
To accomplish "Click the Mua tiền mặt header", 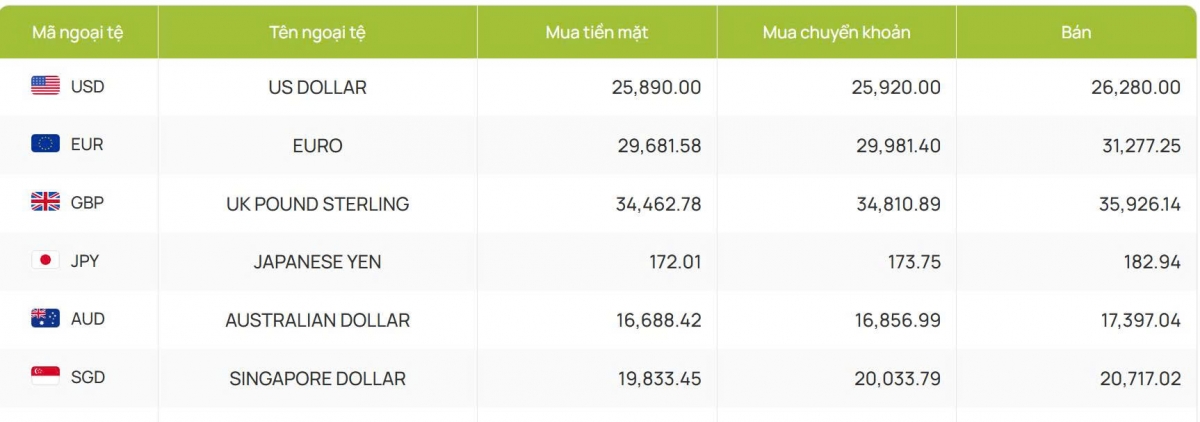I will coord(597,33).
